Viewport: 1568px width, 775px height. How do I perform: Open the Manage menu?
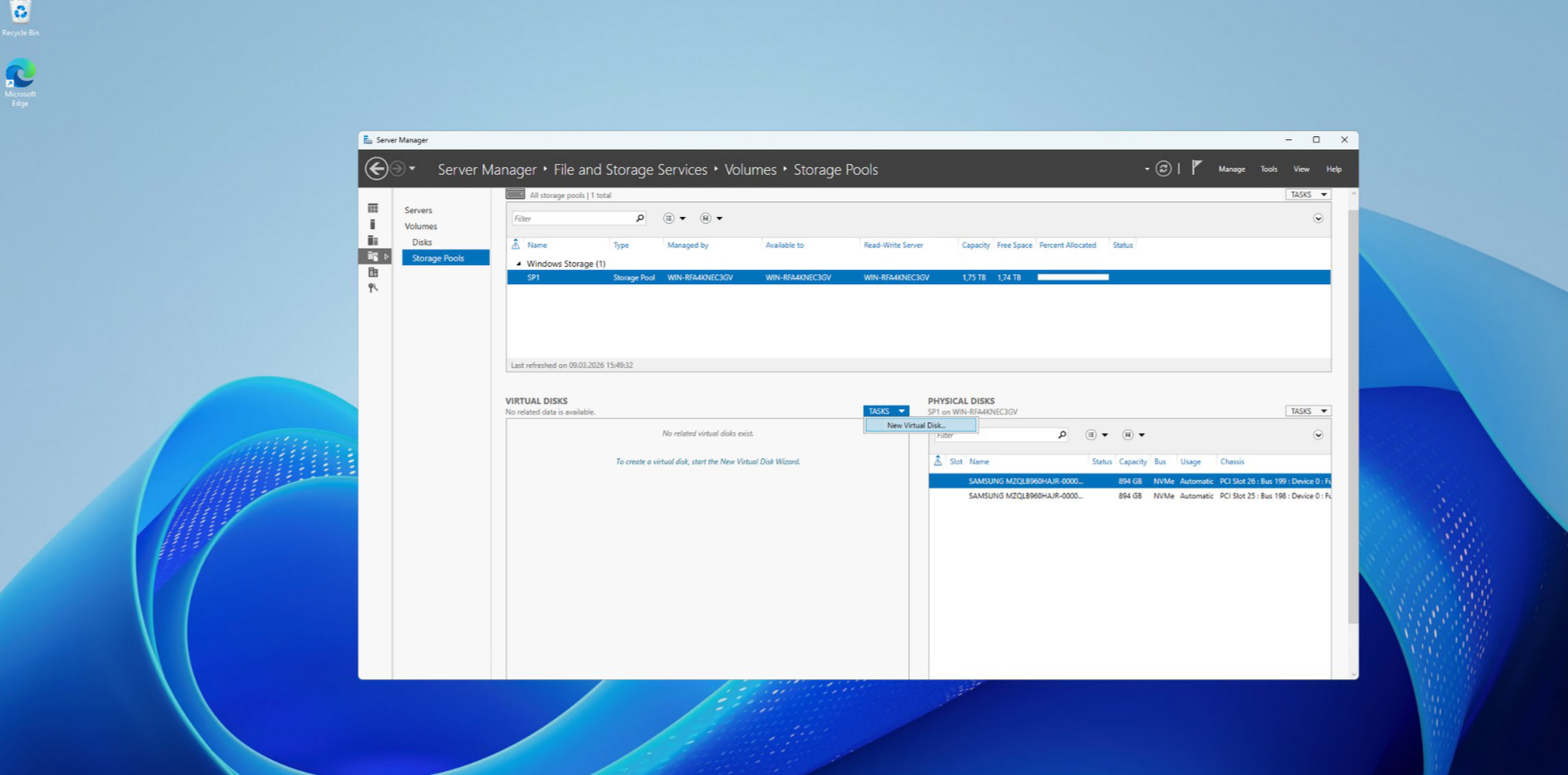coord(1231,169)
